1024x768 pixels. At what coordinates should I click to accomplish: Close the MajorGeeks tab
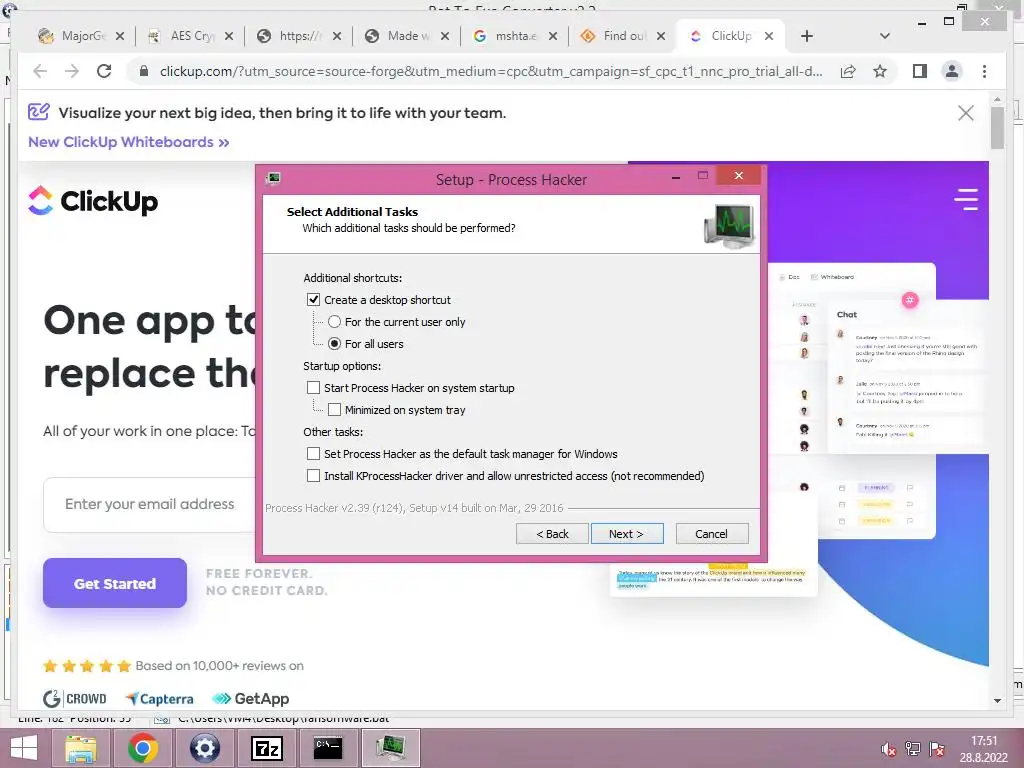click(120, 36)
